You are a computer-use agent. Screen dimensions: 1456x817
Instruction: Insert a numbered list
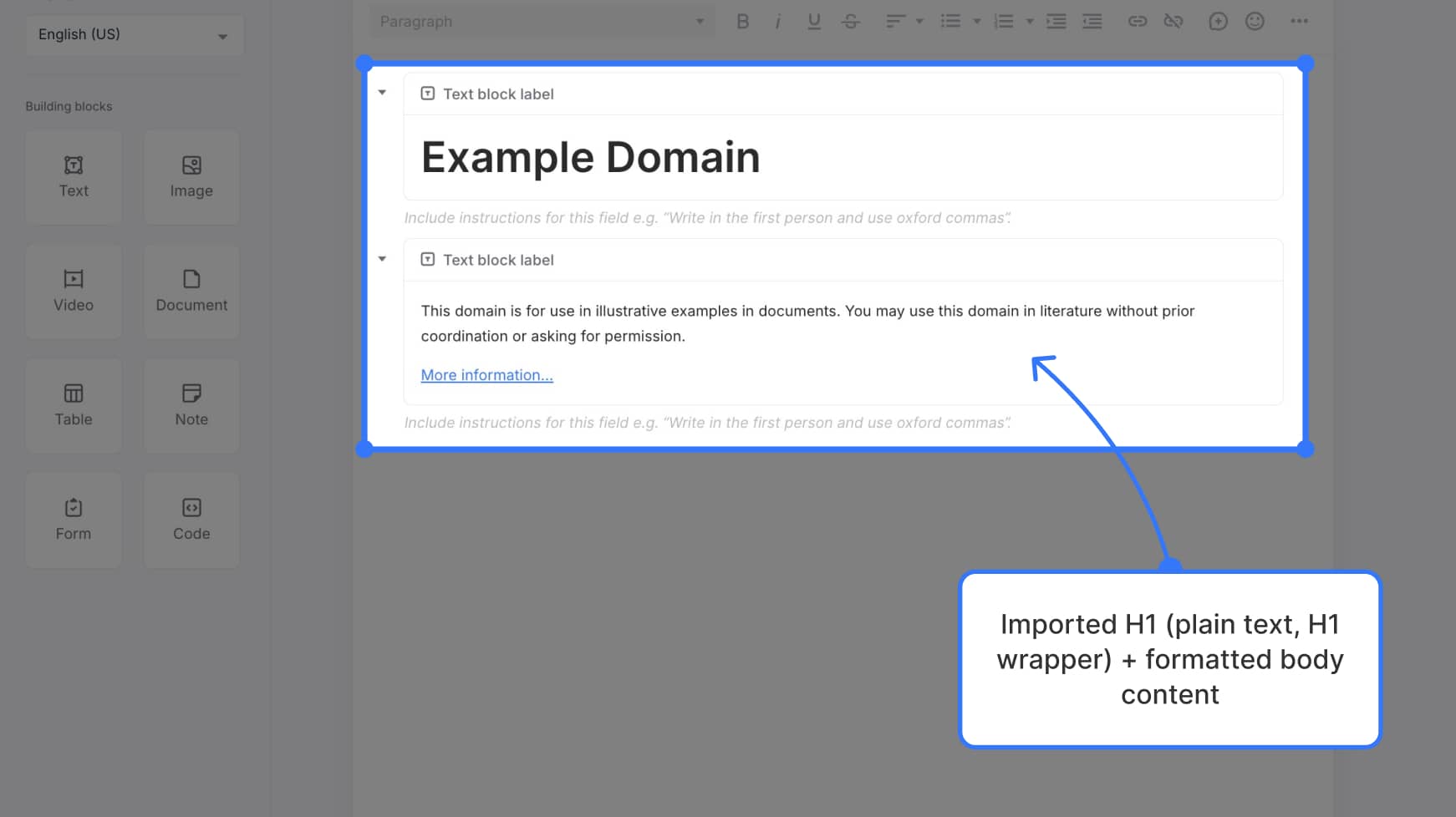click(x=1004, y=22)
